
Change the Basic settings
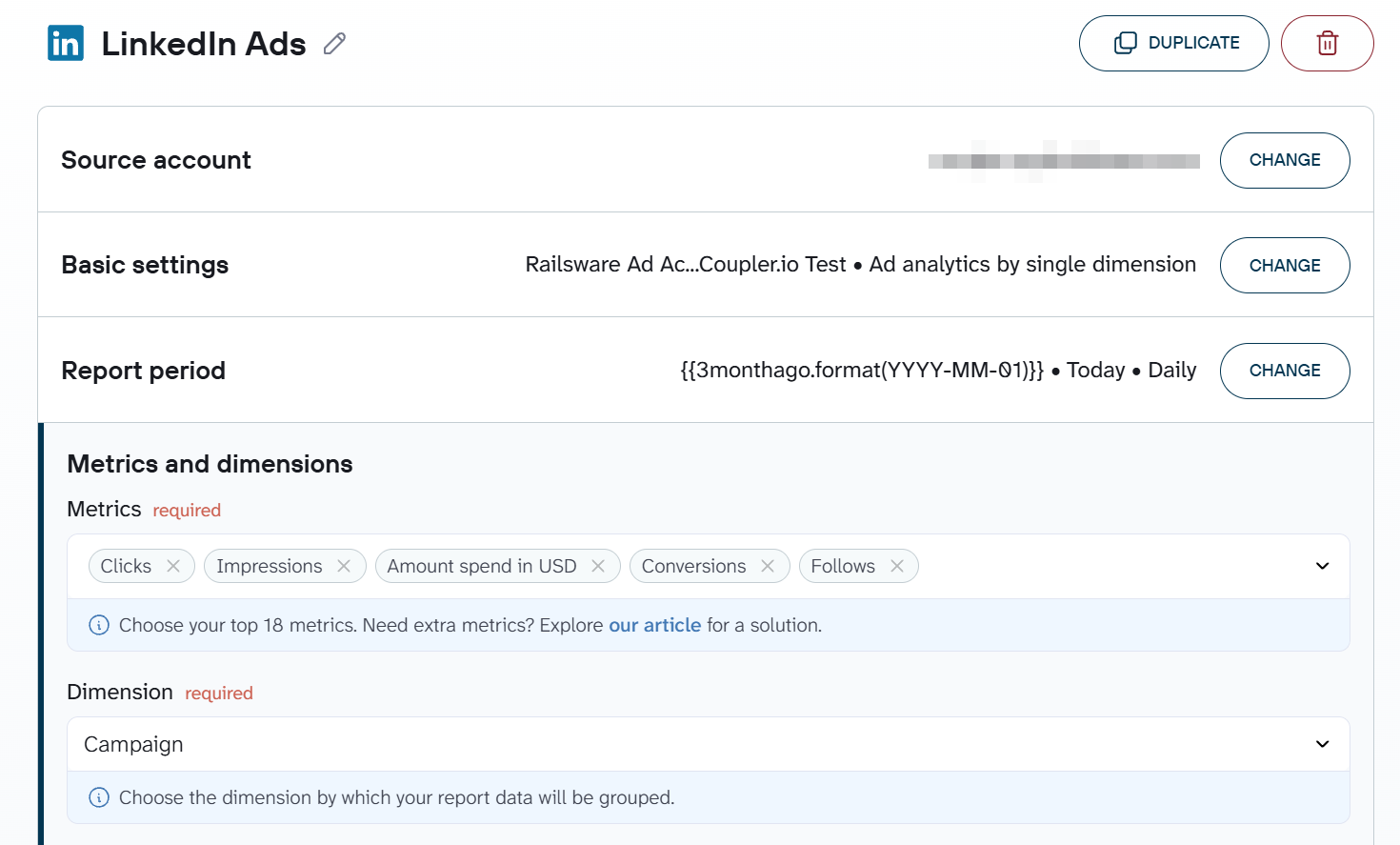click(1284, 265)
